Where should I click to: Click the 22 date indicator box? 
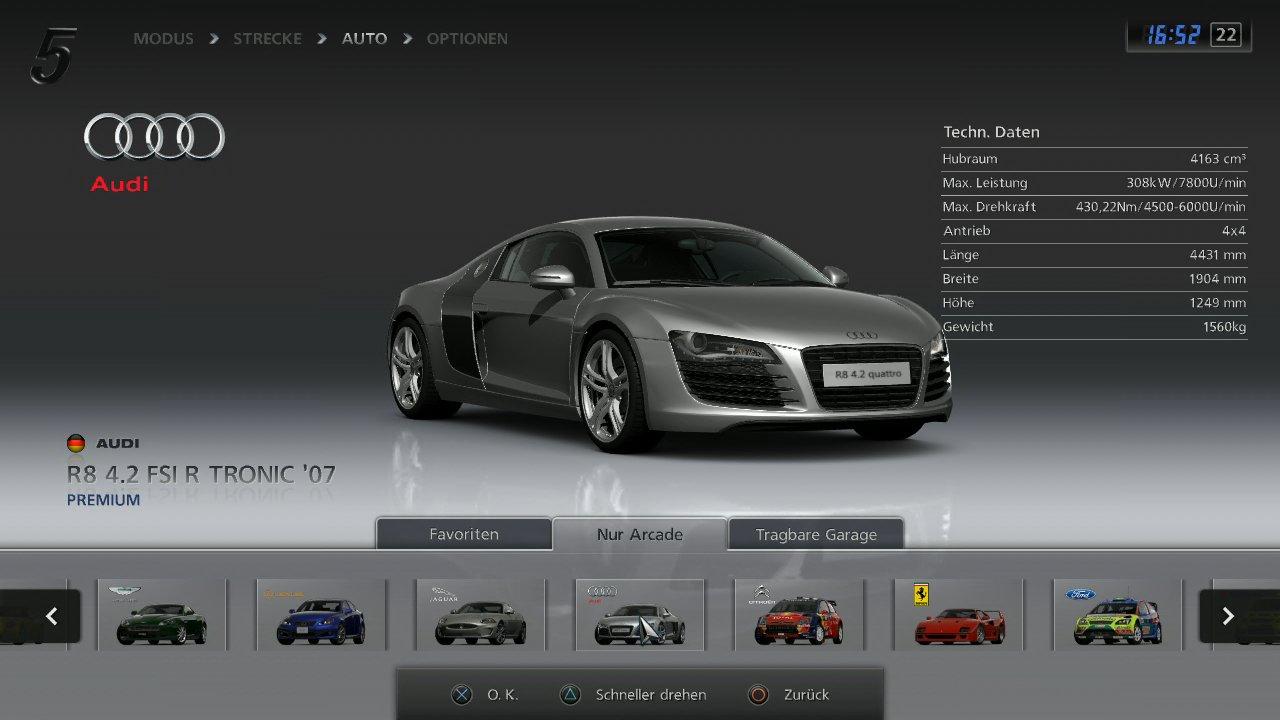point(1226,35)
